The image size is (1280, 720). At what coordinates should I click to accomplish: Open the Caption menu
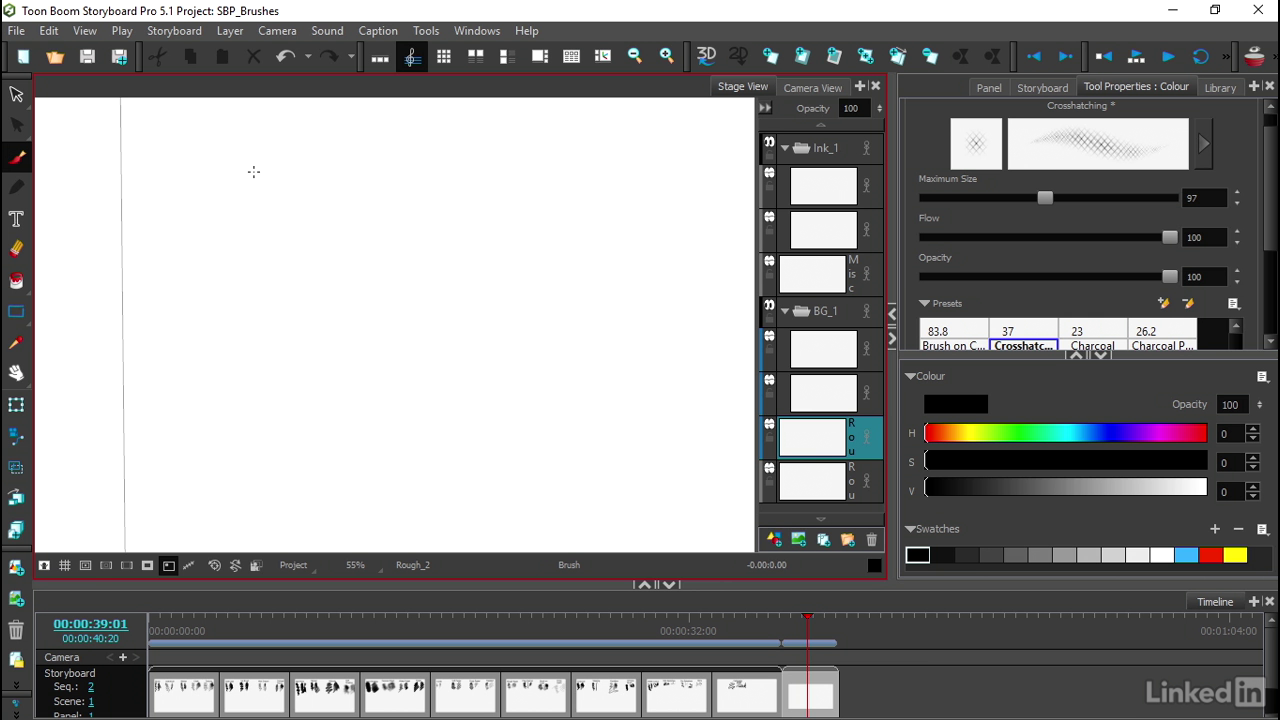coord(378,31)
